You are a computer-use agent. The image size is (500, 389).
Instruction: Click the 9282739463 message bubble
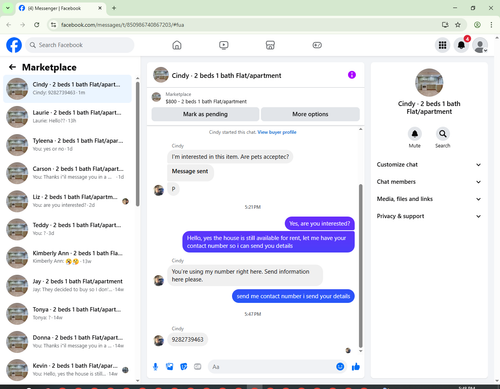coord(187,339)
